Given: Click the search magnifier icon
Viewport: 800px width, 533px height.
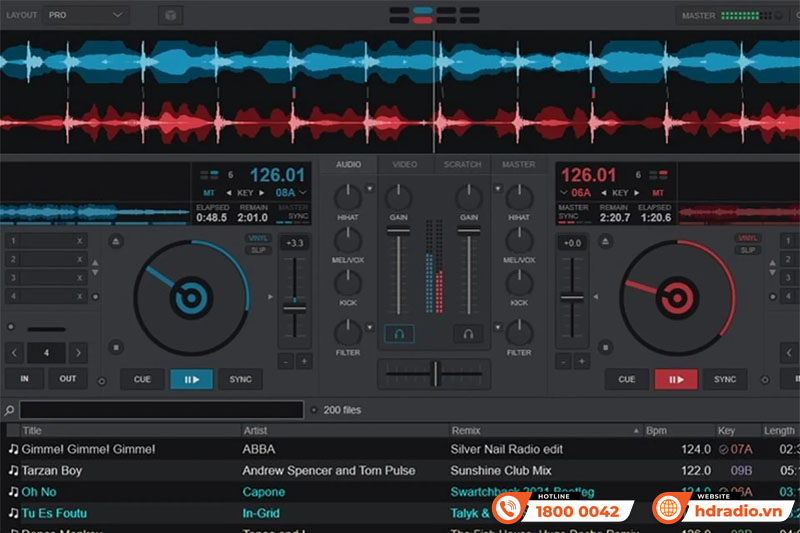Looking at the screenshot, I should coord(9,410).
